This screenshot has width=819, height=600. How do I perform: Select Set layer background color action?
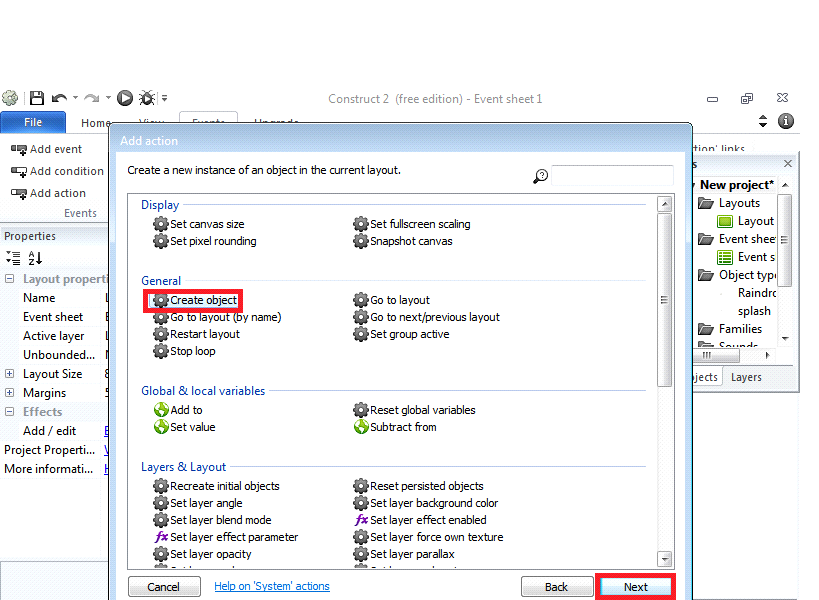click(426, 503)
